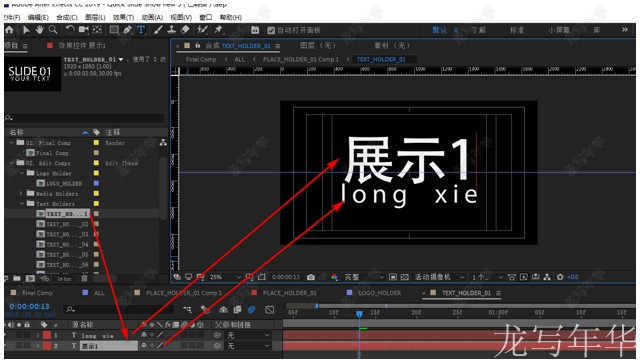The width and height of the screenshot is (640, 363).
Task: Click the red label color of layer 1
Action: pos(47,335)
